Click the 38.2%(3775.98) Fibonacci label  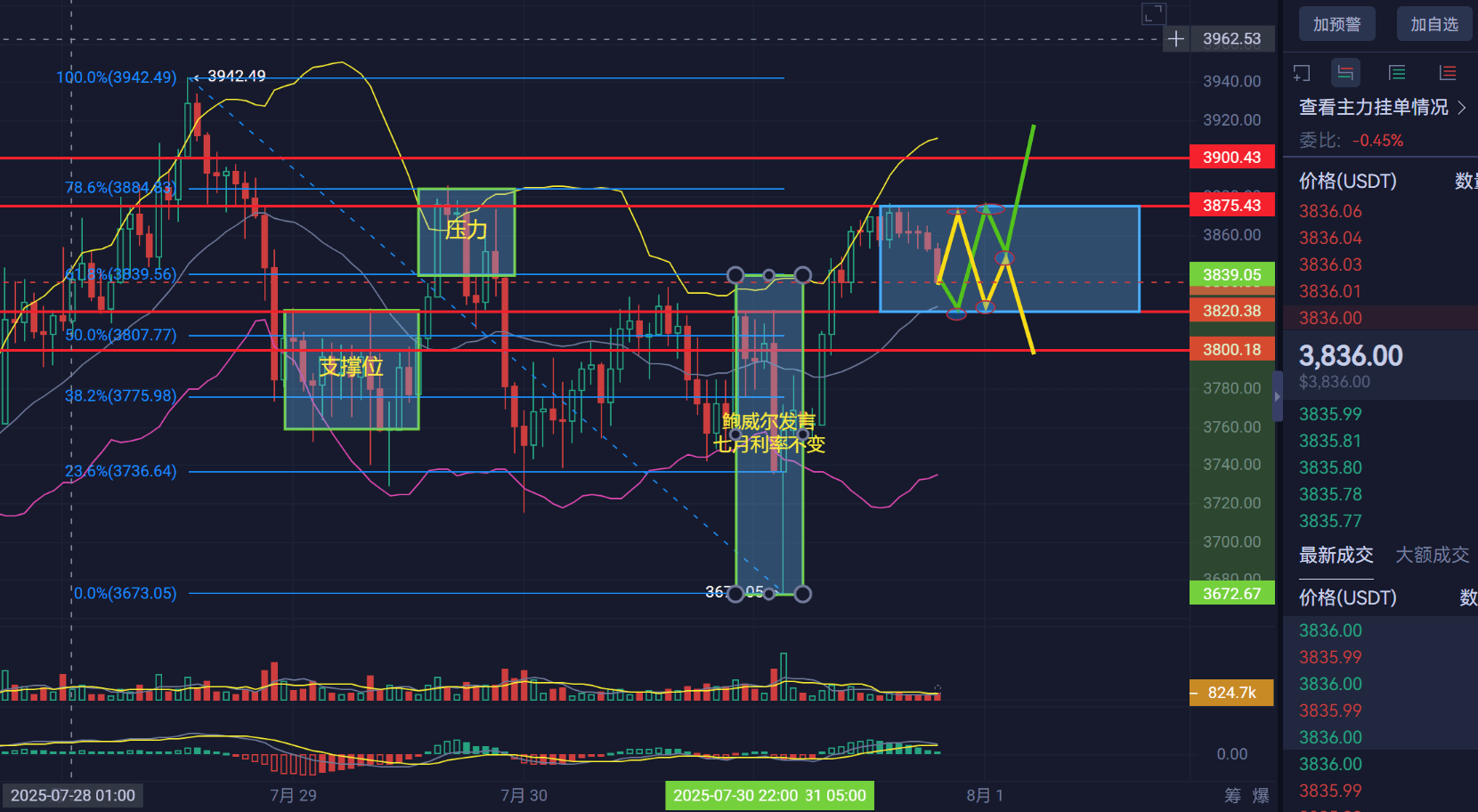point(121,395)
